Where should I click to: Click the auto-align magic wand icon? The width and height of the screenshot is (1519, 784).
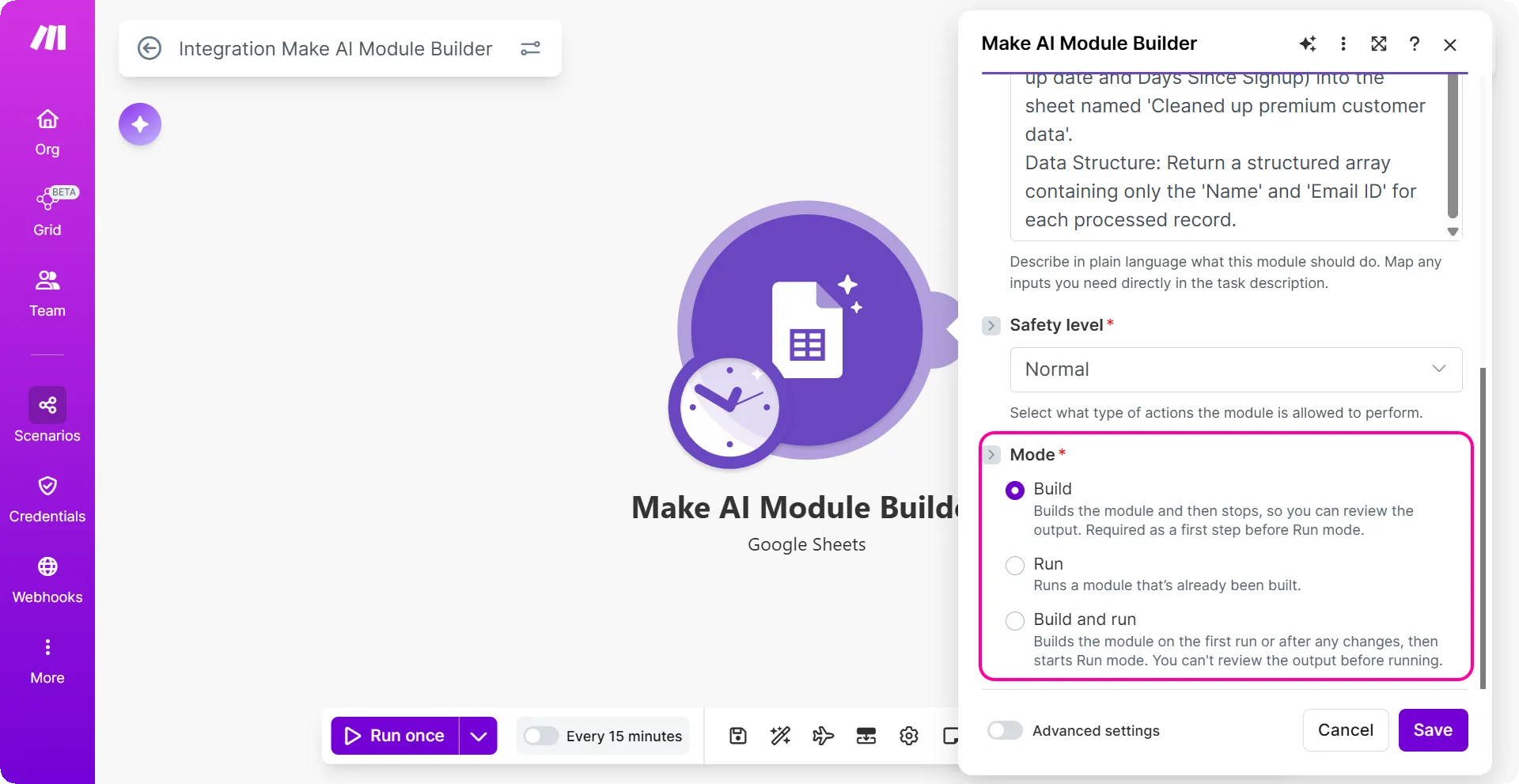click(781, 736)
